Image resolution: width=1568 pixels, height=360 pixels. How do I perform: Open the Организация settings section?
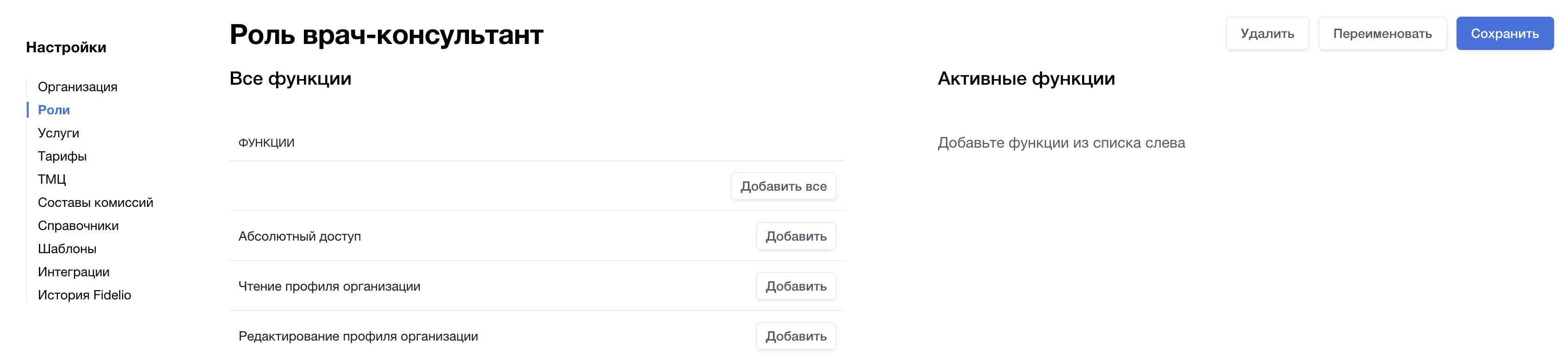point(77,87)
